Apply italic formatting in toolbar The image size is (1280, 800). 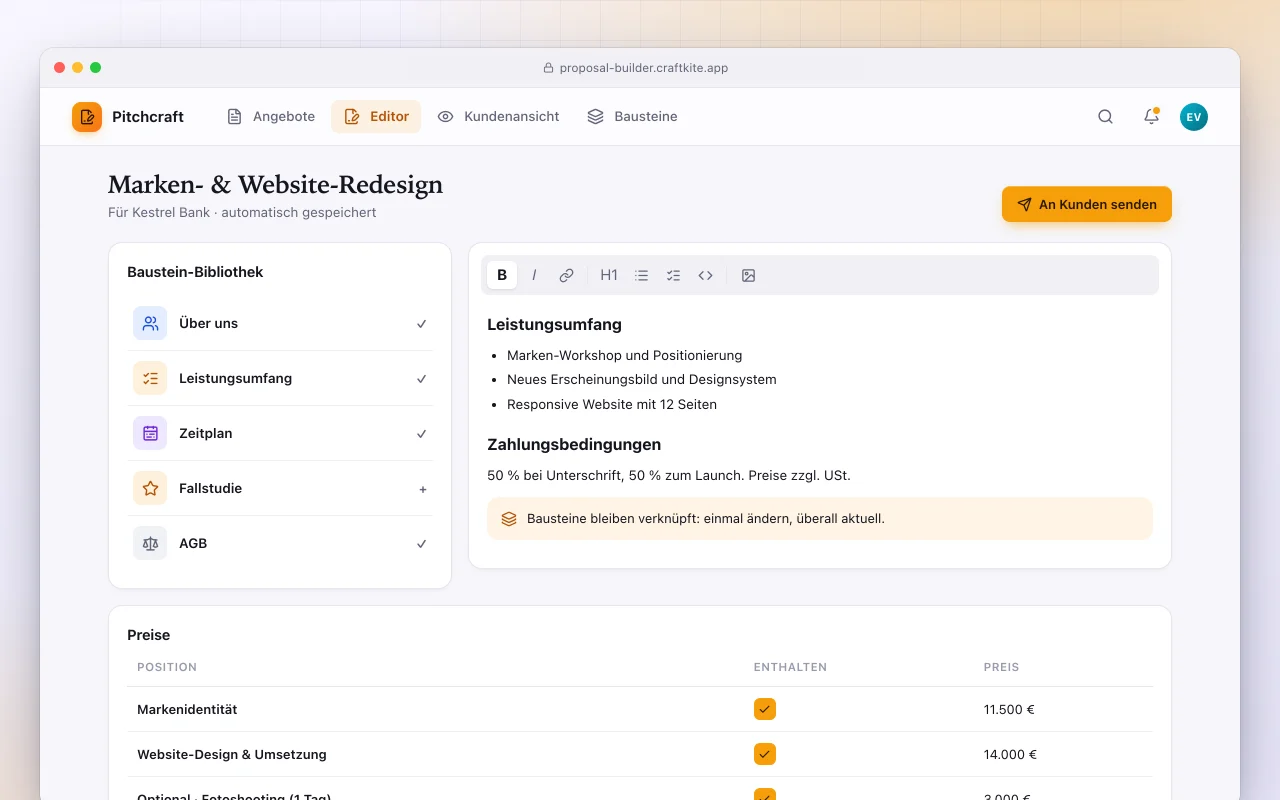click(534, 275)
